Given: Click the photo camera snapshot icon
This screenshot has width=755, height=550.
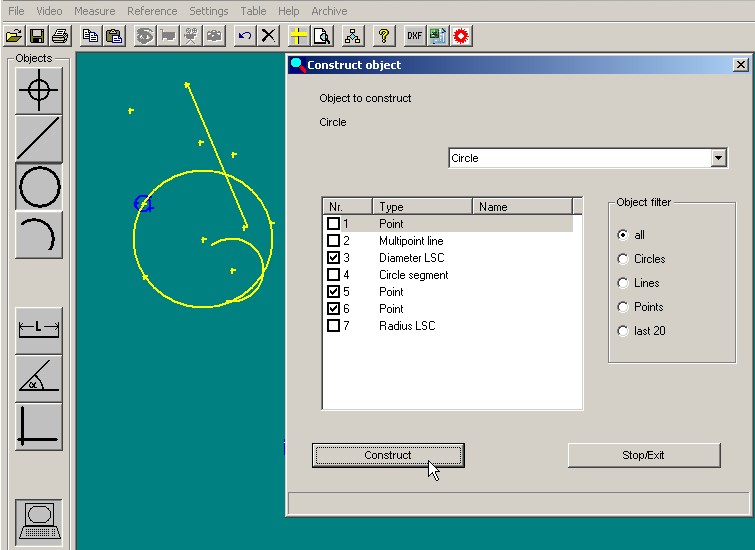Looking at the screenshot, I should pyautogui.click(x=214, y=36).
